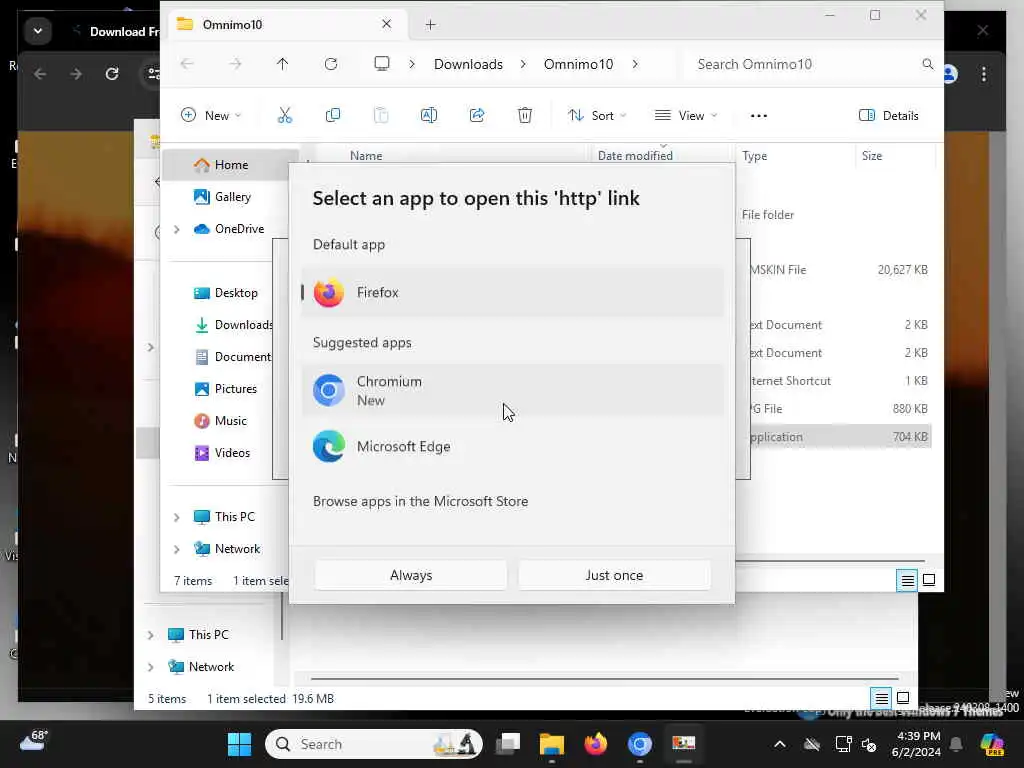This screenshot has height=768, width=1024.
Task: Expand the OneDrive tree node
Action: pyautogui.click(x=176, y=229)
